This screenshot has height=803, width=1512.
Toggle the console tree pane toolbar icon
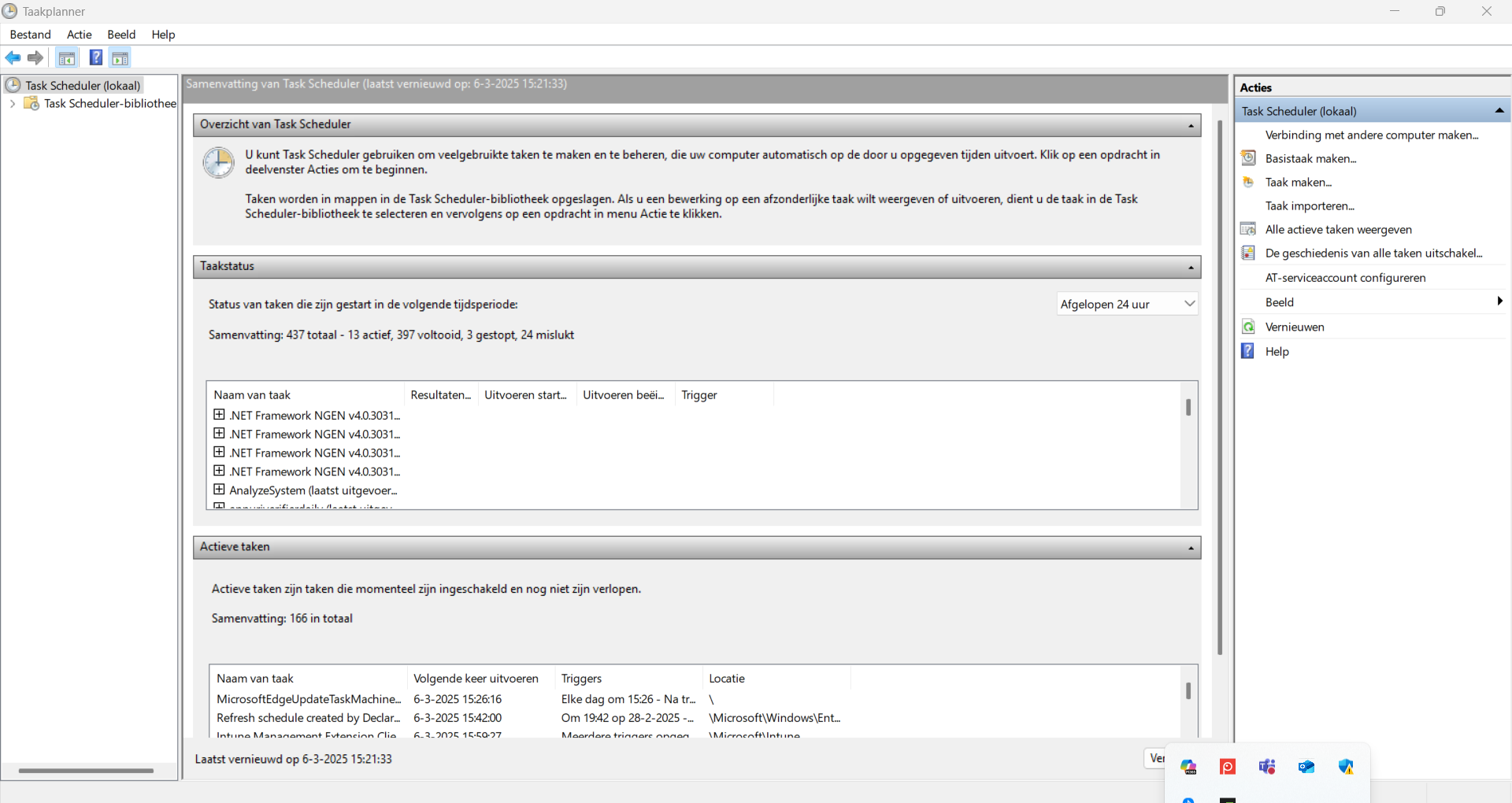pos(67,57)
